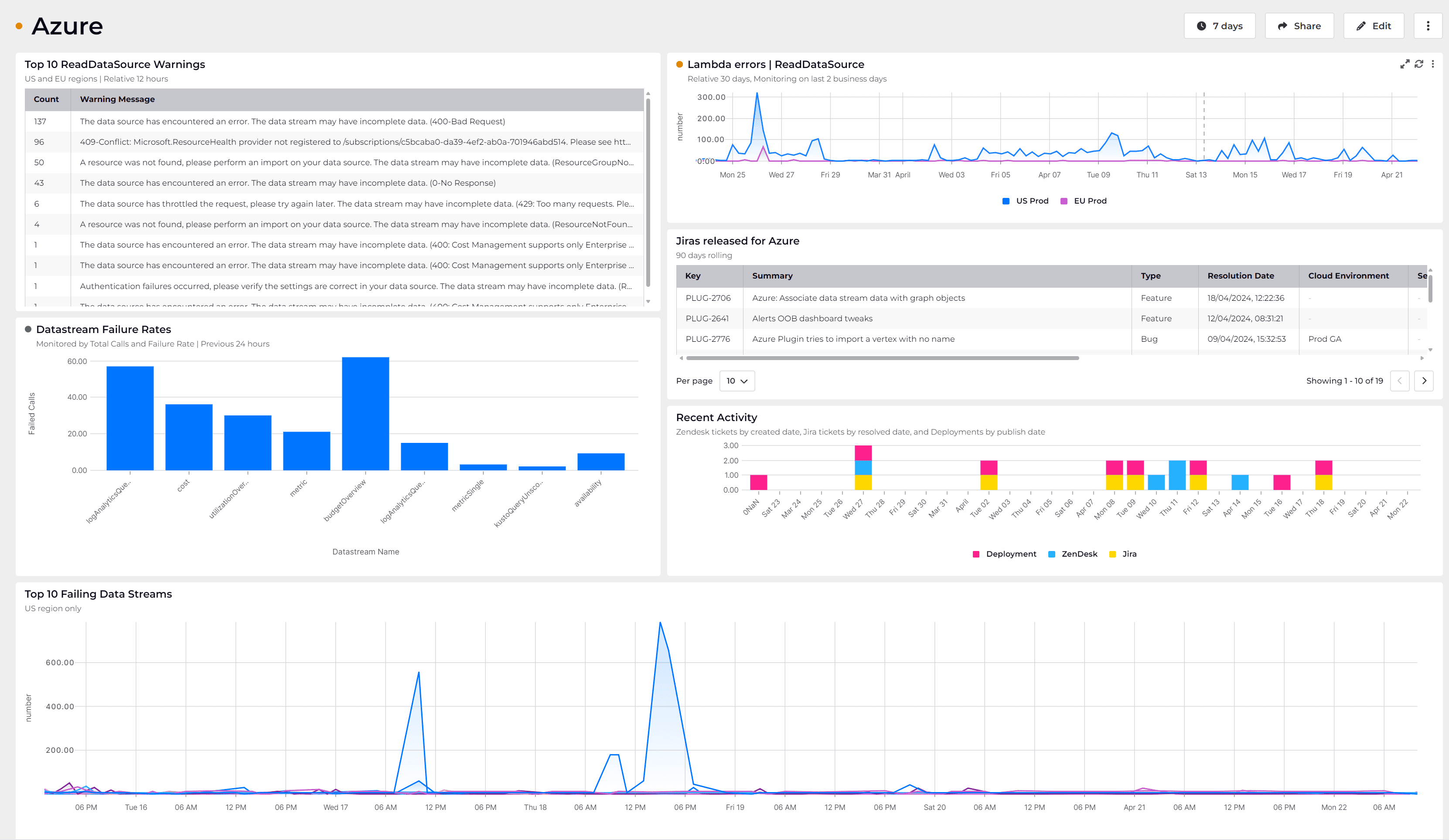The image size is (1449, 840).
Task: Open the dashboard overflow menu at top right
Action: click(x=1429, y=25)
